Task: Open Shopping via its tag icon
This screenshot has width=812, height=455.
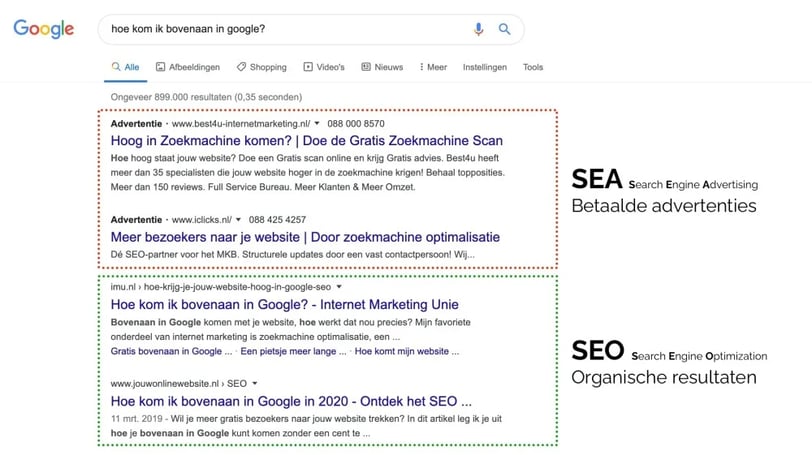Action: pyautogui.click(x=241, y=67)
